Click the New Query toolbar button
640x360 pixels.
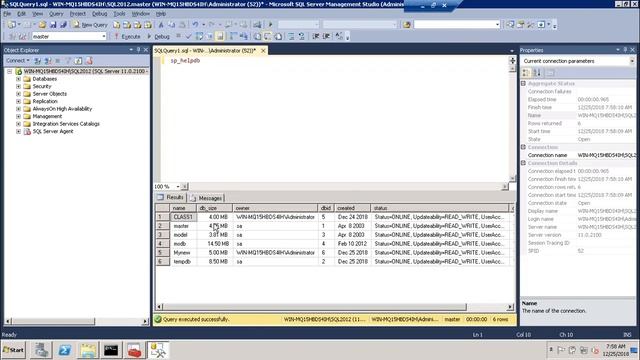click(x=91, y=25)
